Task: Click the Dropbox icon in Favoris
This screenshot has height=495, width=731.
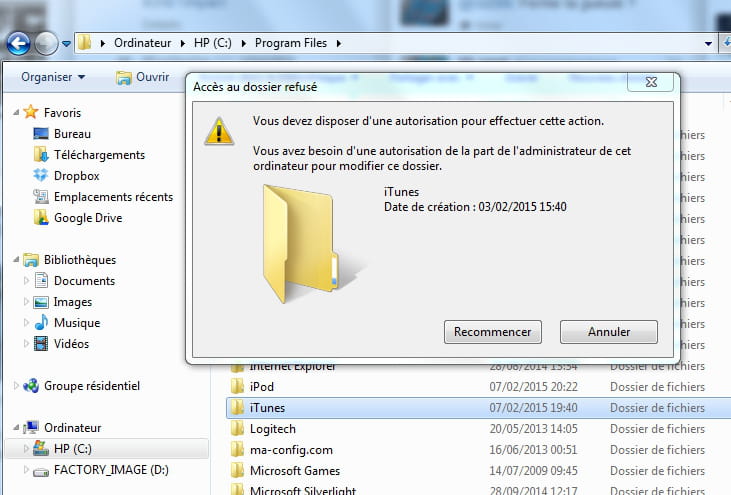Action: click(x=41, y=175)
